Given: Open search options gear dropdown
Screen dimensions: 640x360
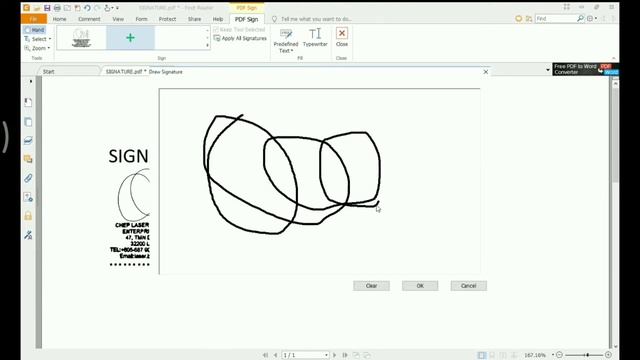Looking at the screenshot, I should [592, 19].
